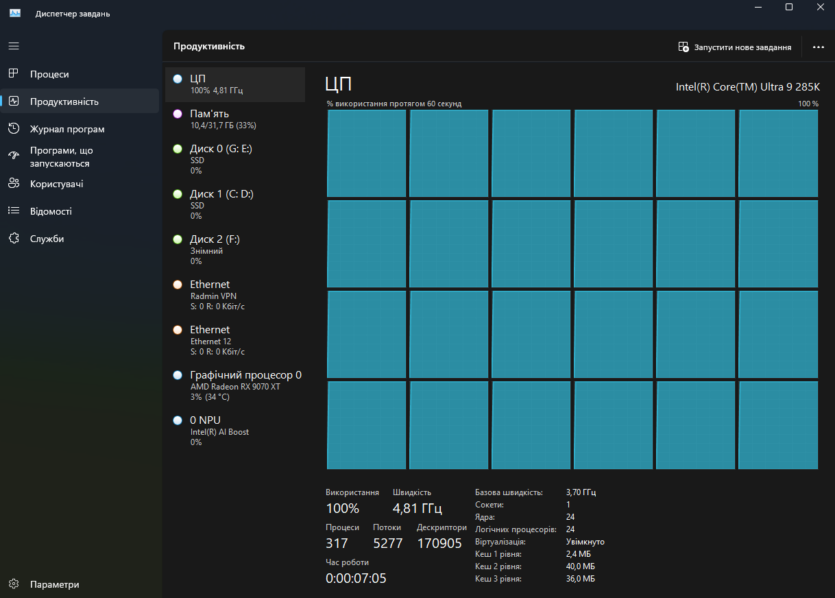Select the 0 NPU Intel AI Boost item
The width and height of the screenshot is (835, 598).
tap(235, 430)
